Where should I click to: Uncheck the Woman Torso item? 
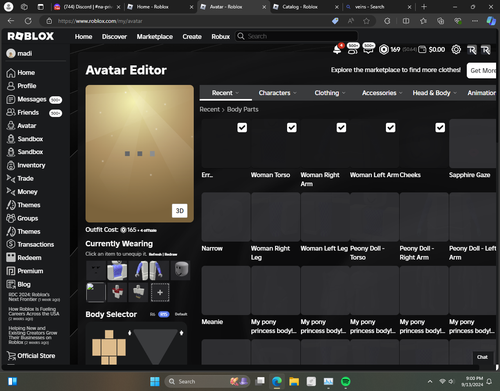(x=292, y=128)
